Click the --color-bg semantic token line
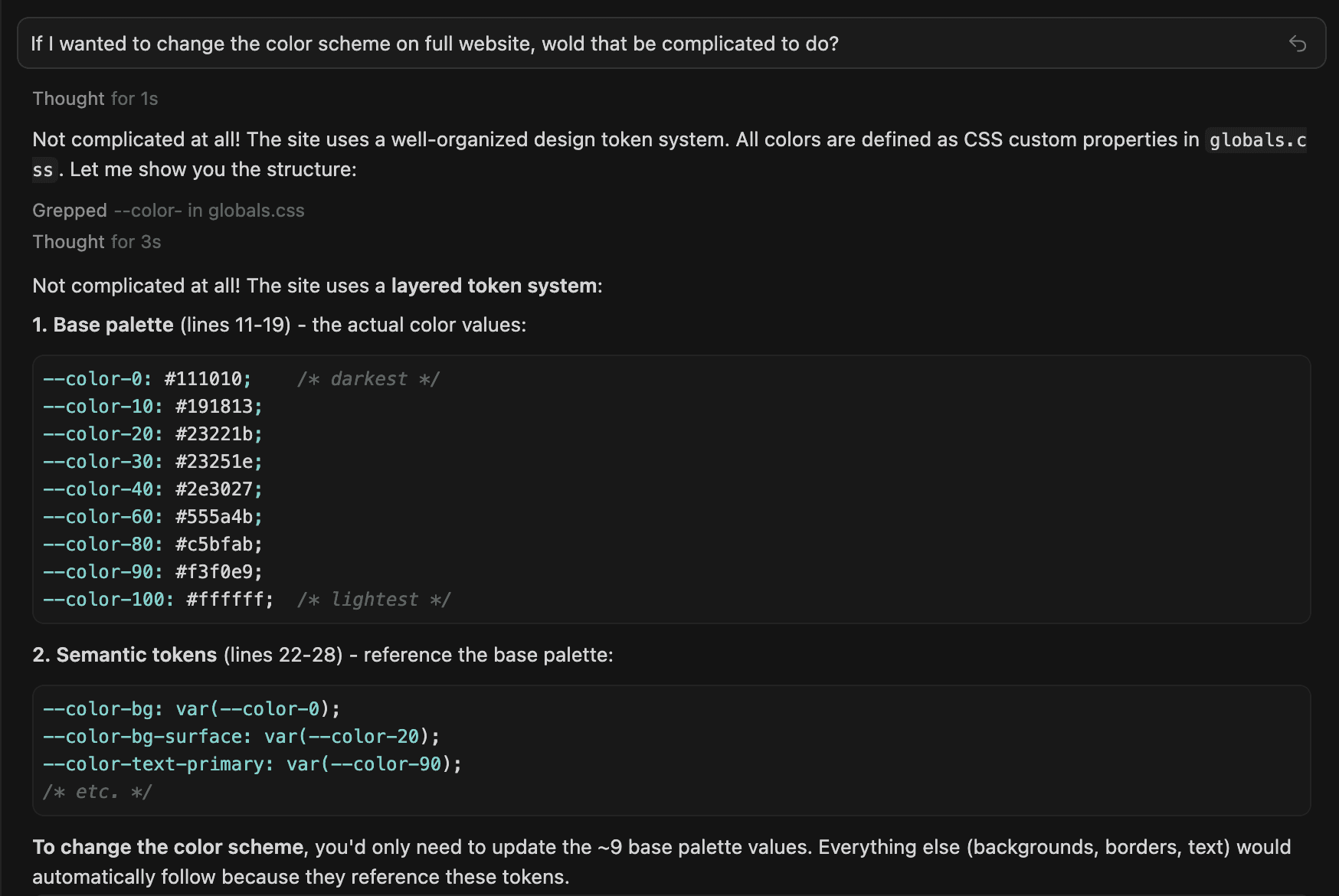The image size is (1339, 896). click(192, 709)
